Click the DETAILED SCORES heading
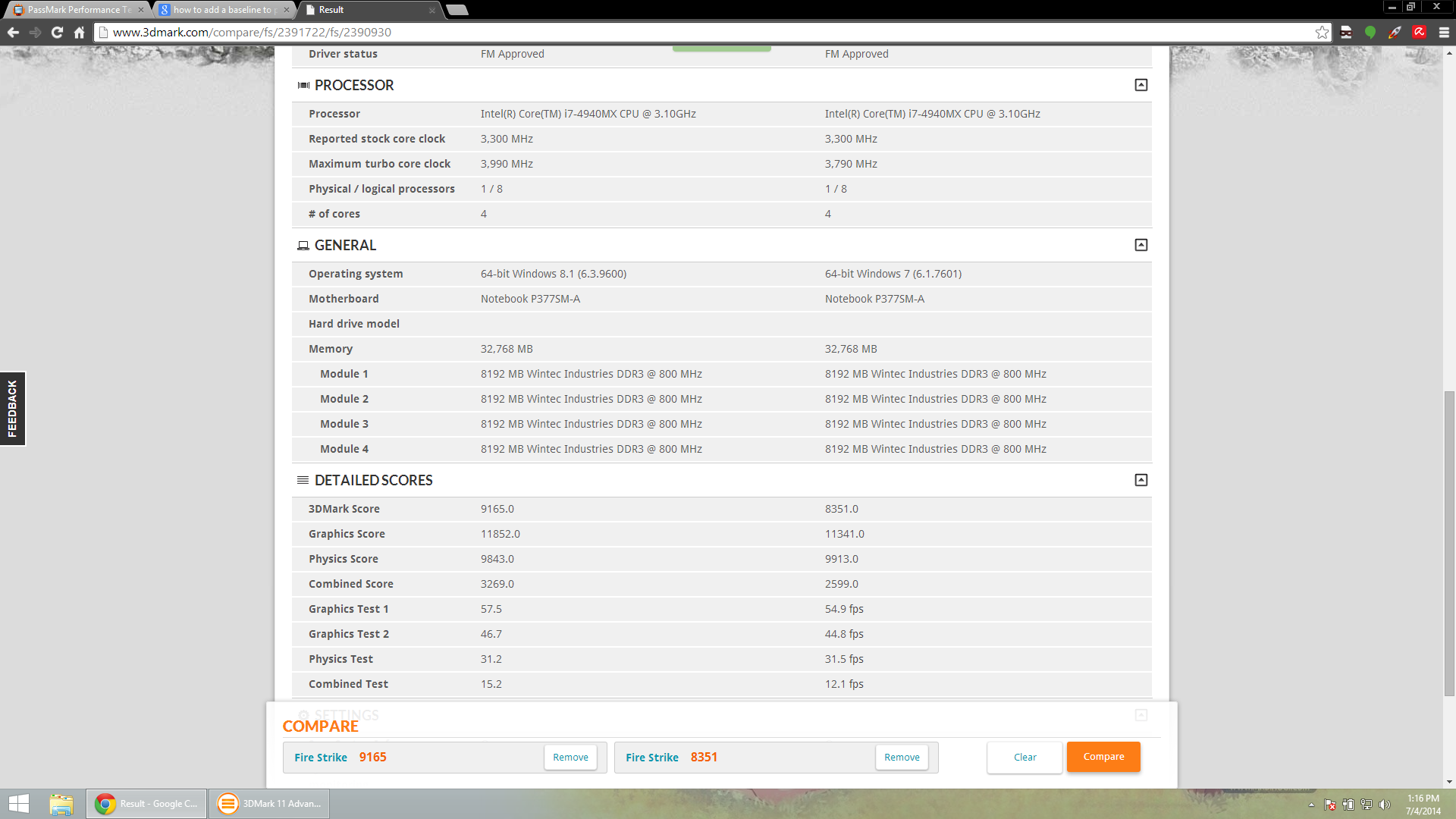This screenshot has height=819, width=1456. coord(373,480)
